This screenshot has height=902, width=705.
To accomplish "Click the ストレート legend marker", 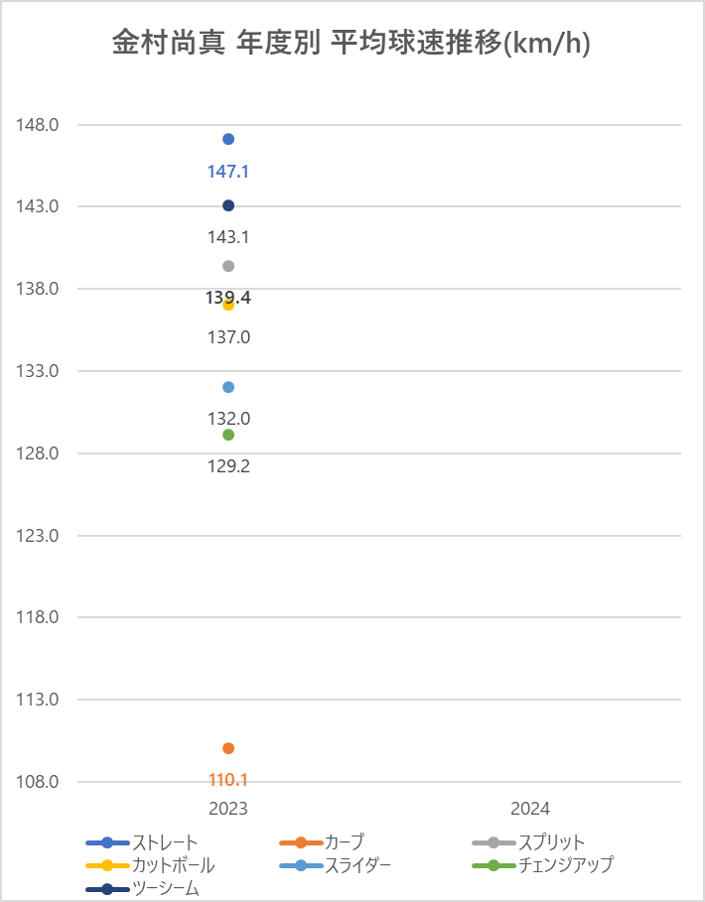I will [108, 843].
